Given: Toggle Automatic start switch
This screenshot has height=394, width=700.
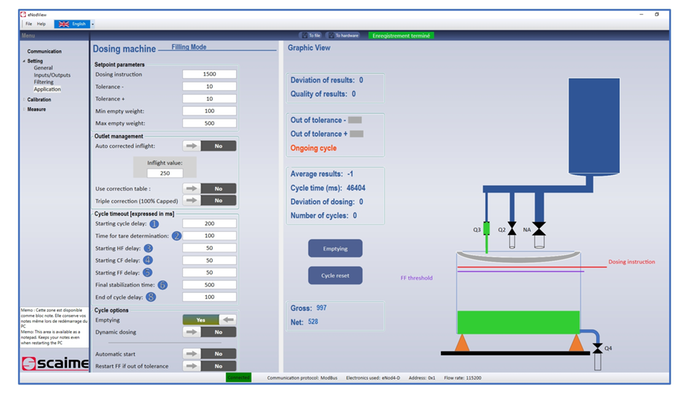Looking at the screenshot, I should click(x=209, y=354).
